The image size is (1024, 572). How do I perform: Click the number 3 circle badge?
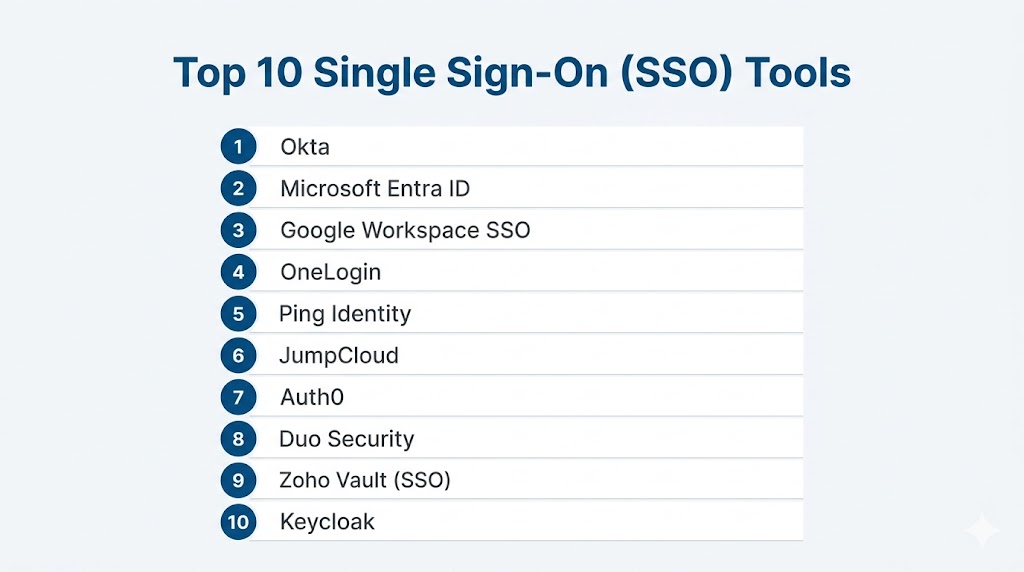(238, 231)
